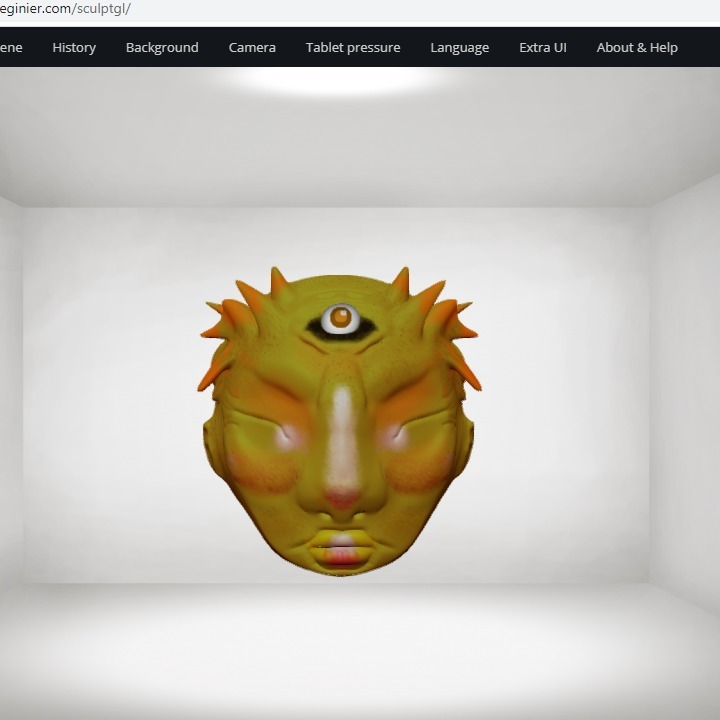Open the About & Help menu

pyautogui.click(x=637, y=48)
